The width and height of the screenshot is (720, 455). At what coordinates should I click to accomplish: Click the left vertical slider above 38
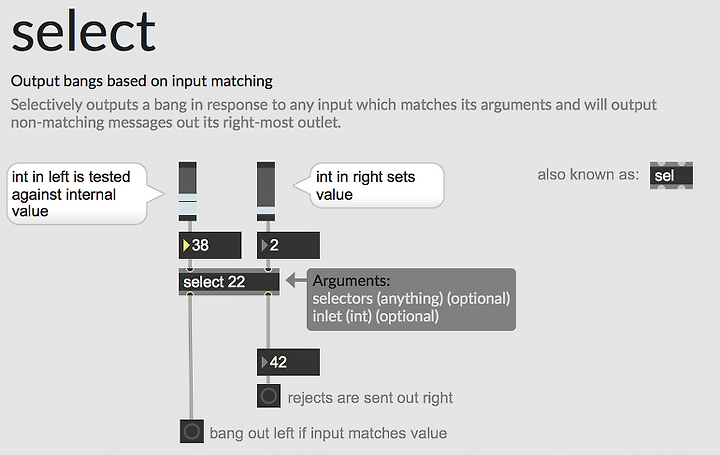[x=188, y=191]
